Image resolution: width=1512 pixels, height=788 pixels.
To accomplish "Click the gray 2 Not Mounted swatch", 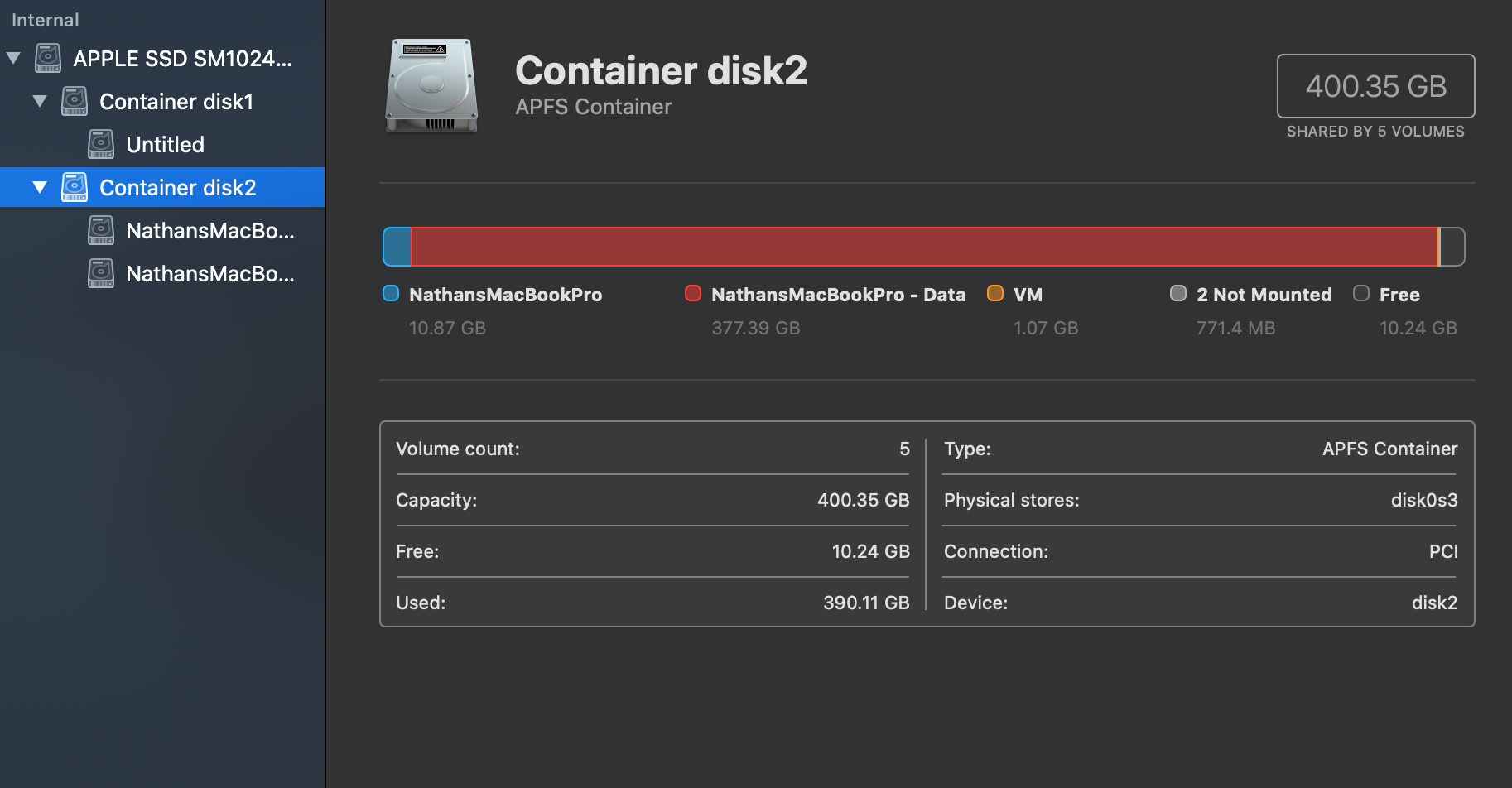I will click(1178, 294).
